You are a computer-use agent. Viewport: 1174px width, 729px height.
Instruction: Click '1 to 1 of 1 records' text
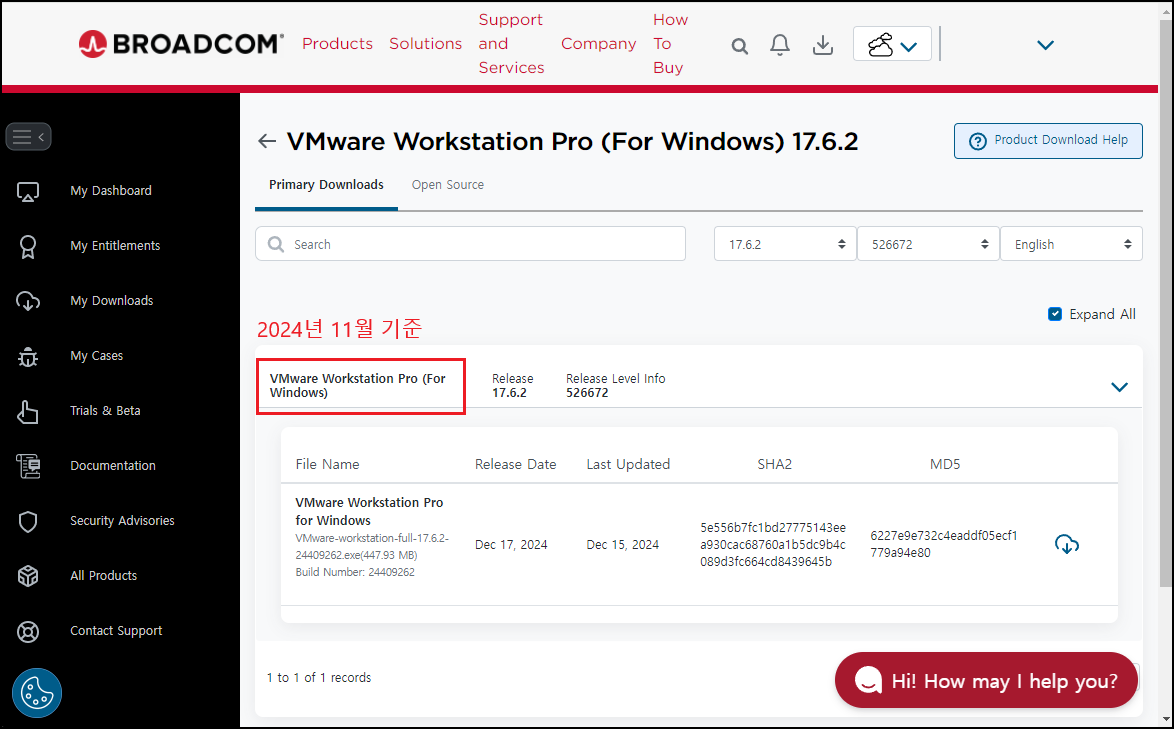[319, 677]
